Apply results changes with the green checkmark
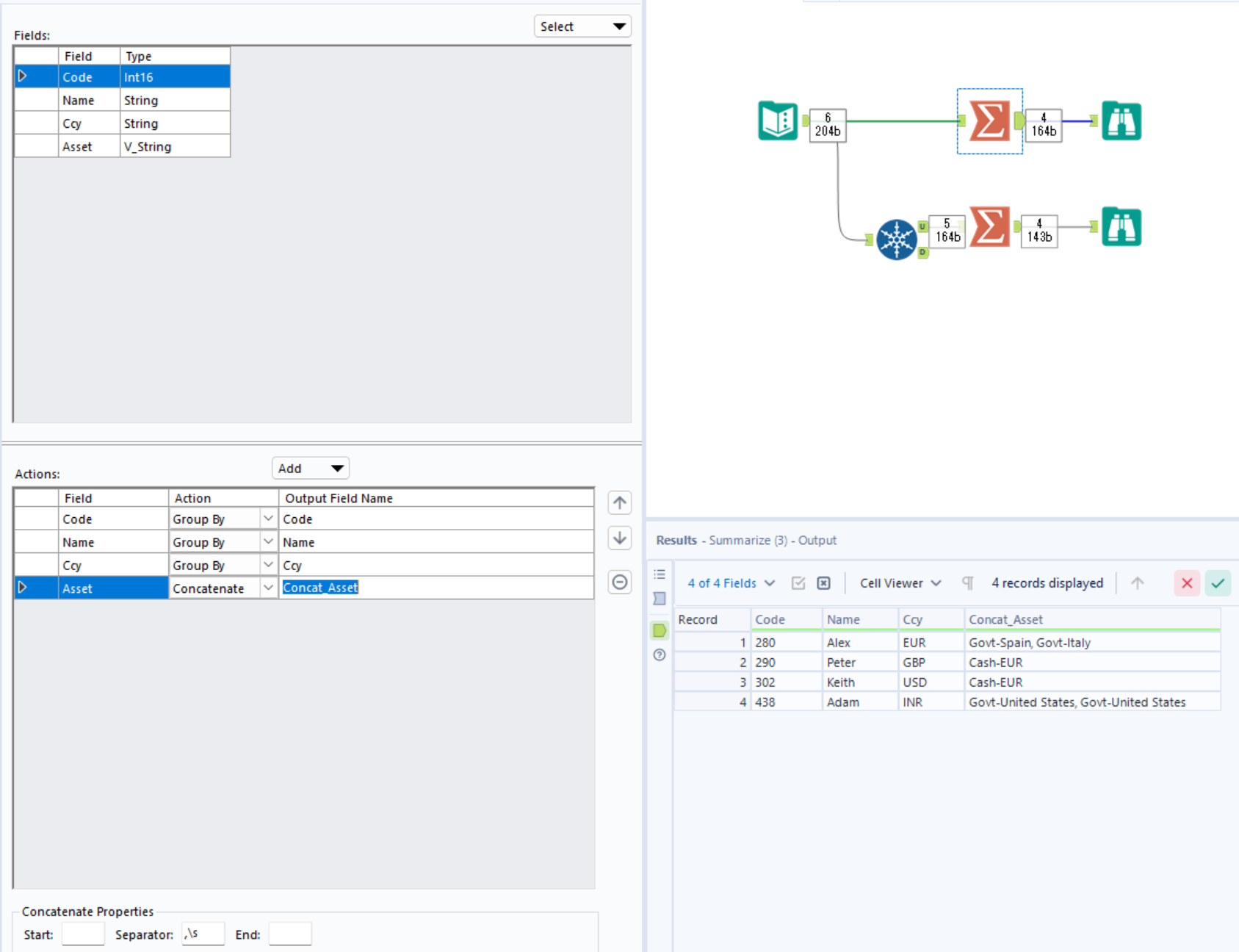Screen dimensions: 1239x952 point(1218,583)
